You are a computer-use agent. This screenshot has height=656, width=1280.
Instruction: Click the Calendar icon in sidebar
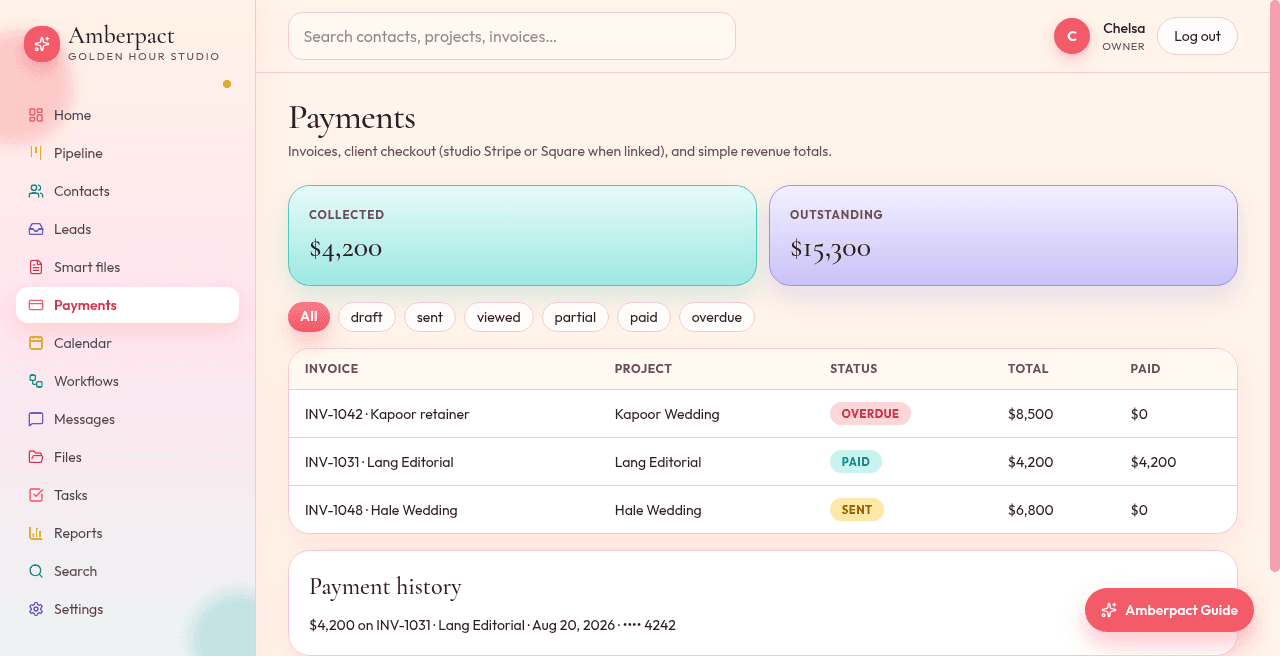(36, 343)
